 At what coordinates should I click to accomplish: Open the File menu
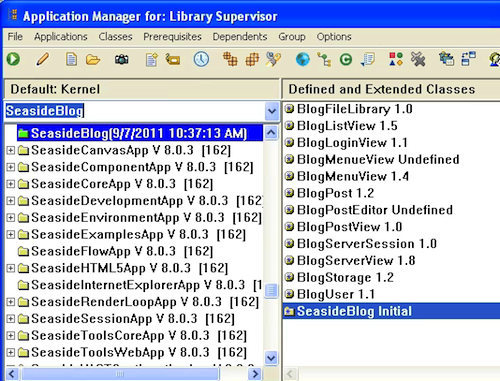15,37
